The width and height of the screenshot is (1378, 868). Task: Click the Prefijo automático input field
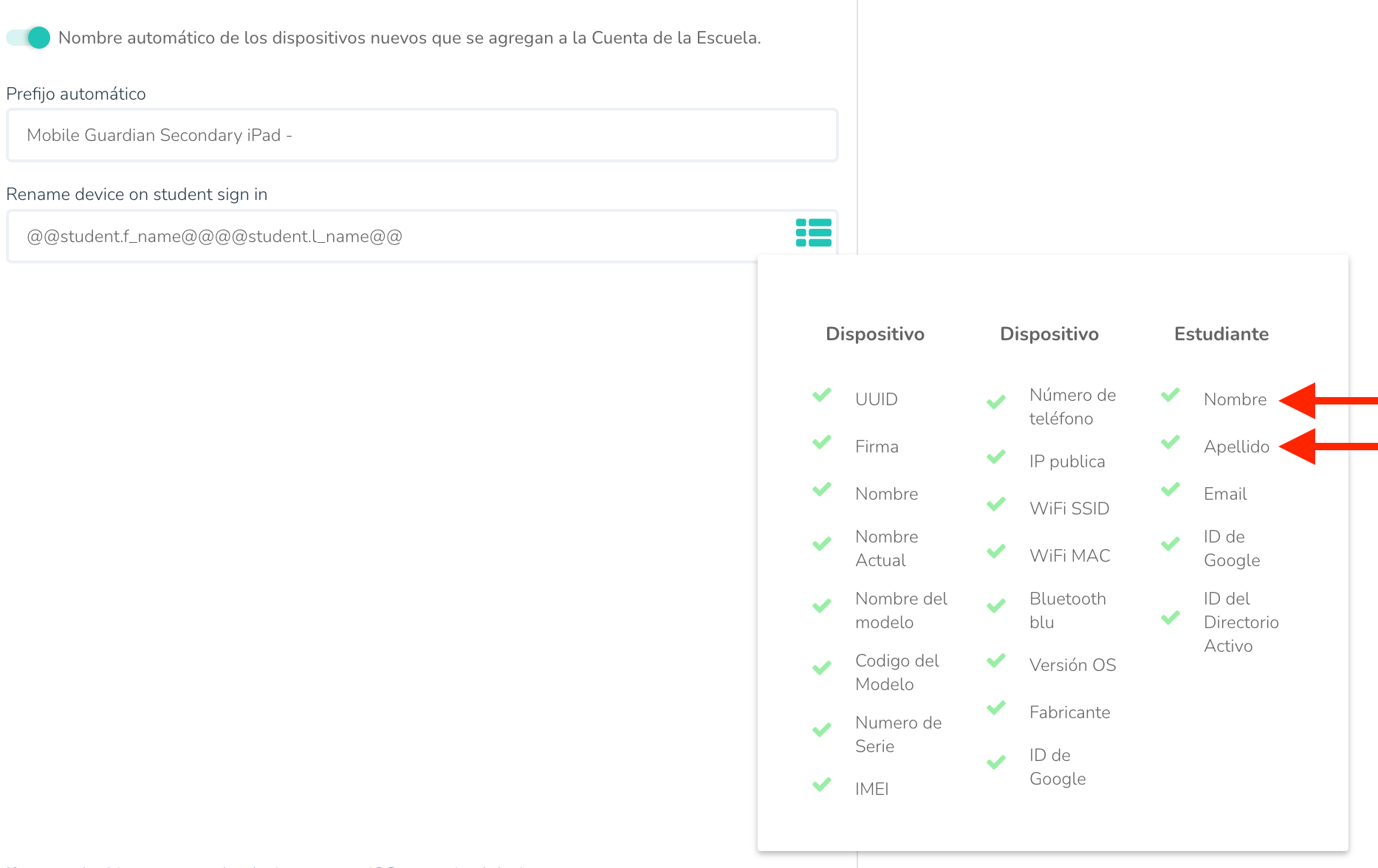[x=422, y=135]
